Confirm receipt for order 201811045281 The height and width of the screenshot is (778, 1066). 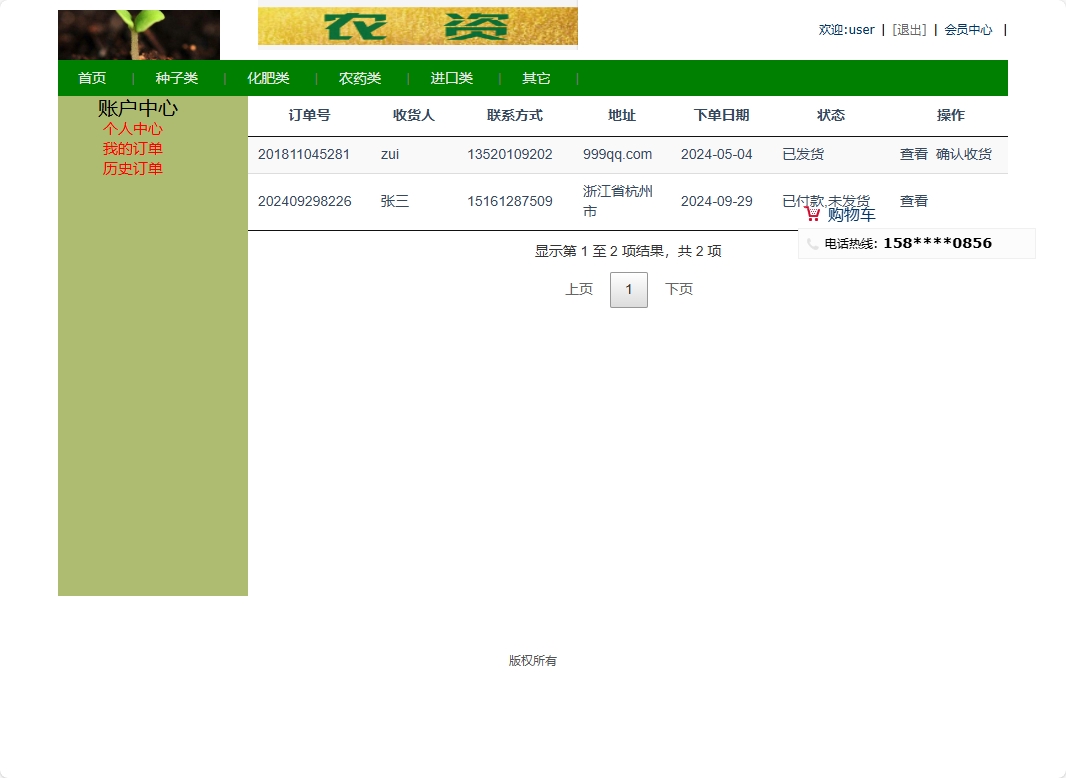click(x=964, y=155)
